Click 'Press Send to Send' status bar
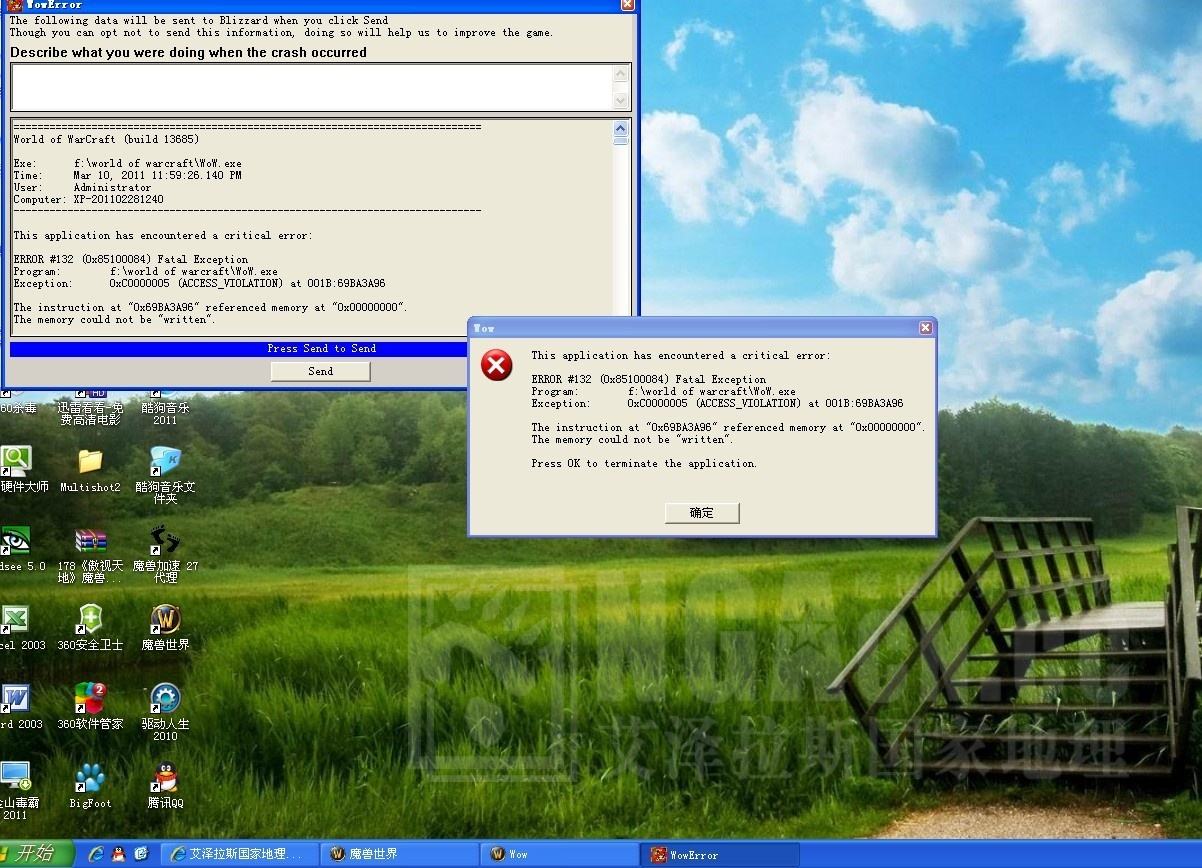This screenshot has width=1202, height=868. coord(321,348)
